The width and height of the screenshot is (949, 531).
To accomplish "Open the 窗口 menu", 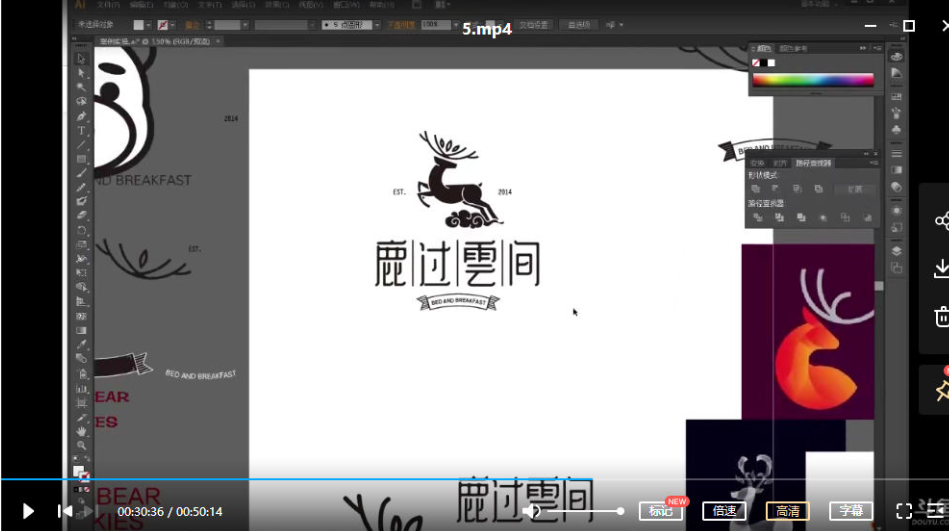I will point(346,5).
